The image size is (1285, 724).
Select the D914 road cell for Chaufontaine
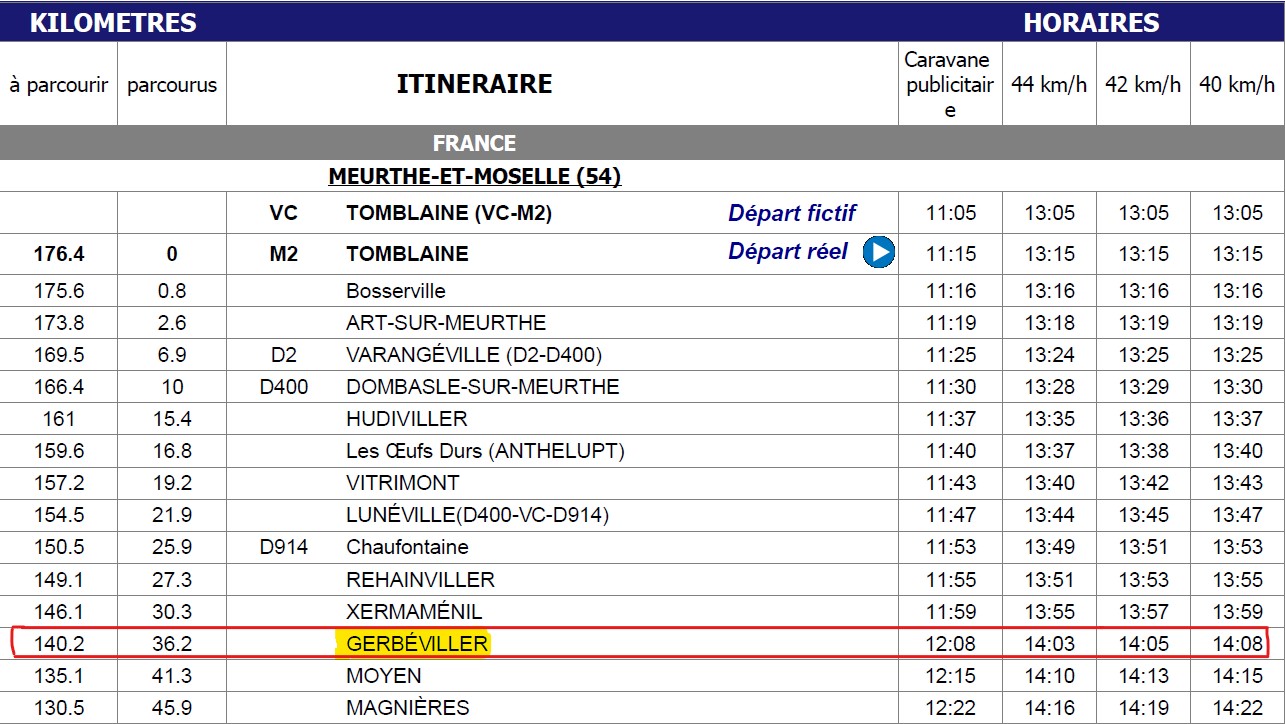click(283, 547)
